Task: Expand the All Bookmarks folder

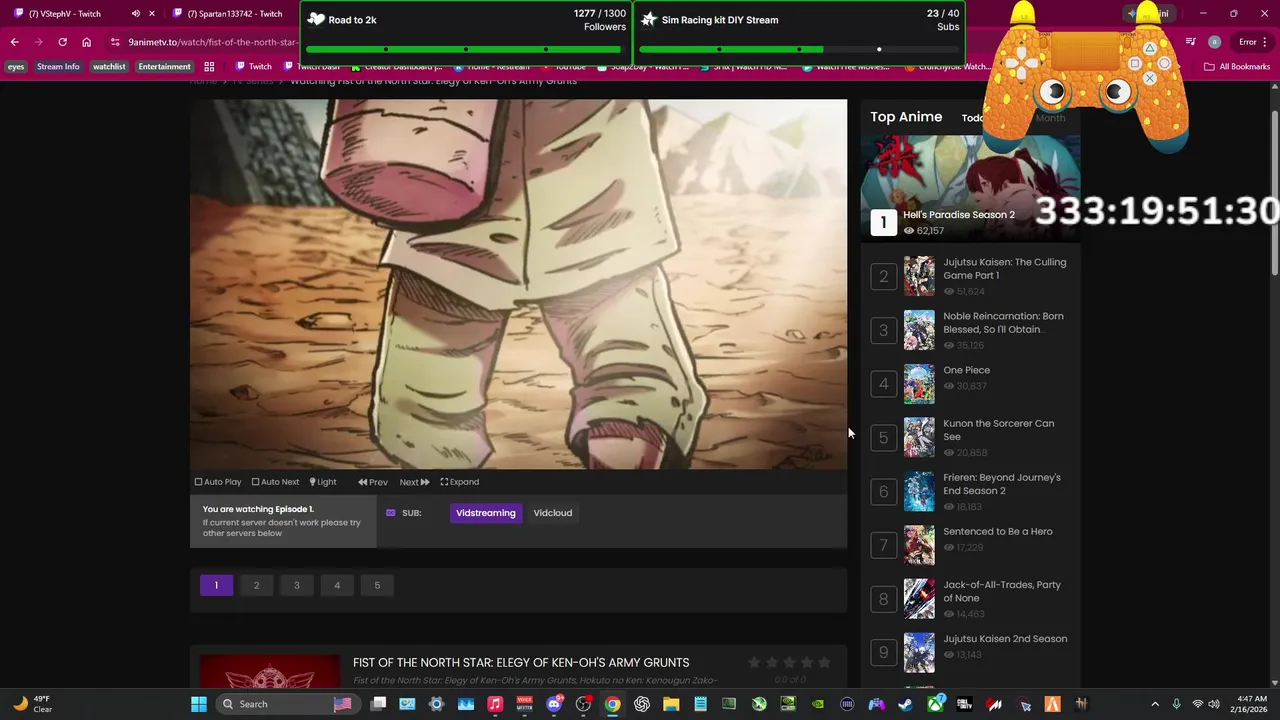Action: click(1237, 67)
